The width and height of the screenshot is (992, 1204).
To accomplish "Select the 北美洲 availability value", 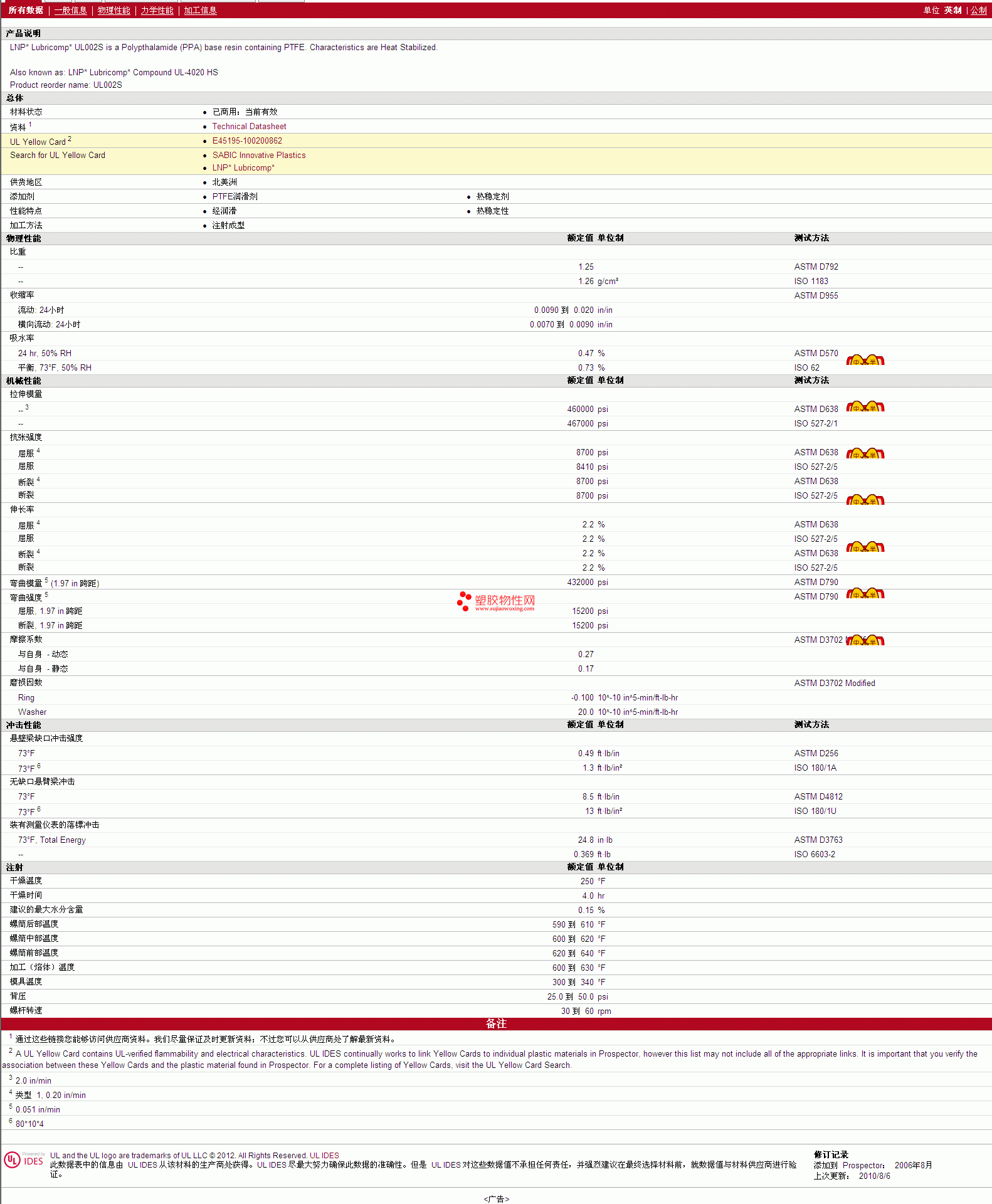I will [224, 182].
